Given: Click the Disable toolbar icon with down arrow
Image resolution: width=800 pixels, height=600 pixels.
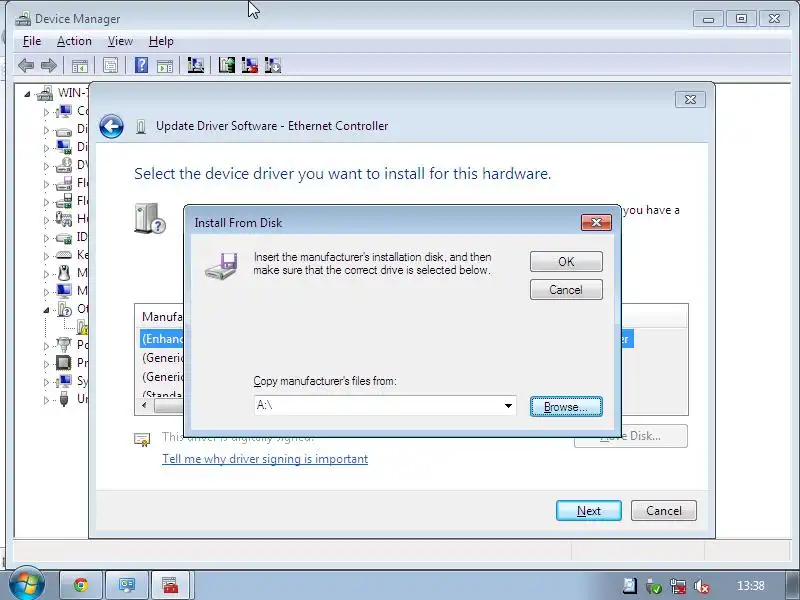Looking at the screenshot, I should point(272,65).
